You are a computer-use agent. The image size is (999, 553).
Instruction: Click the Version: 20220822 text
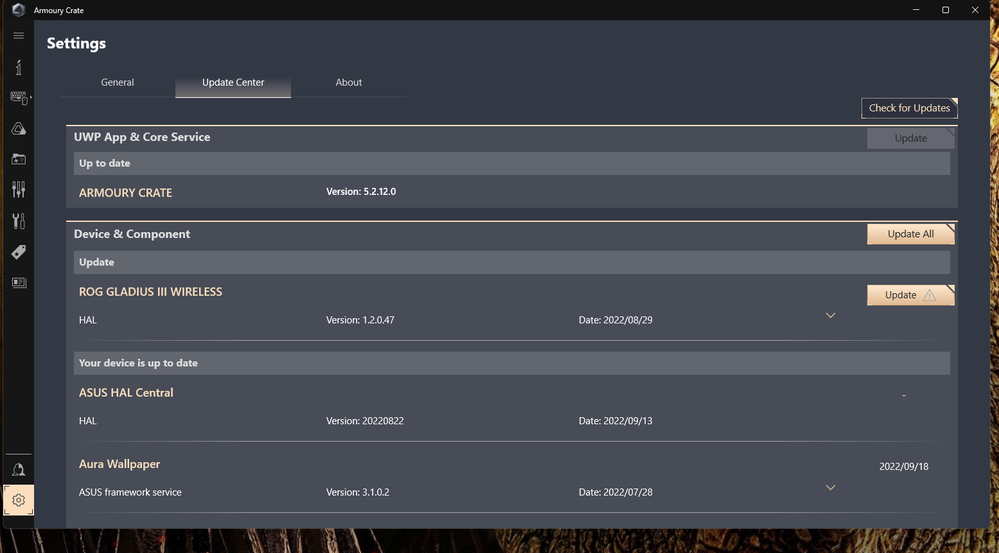tap(365, 421)
